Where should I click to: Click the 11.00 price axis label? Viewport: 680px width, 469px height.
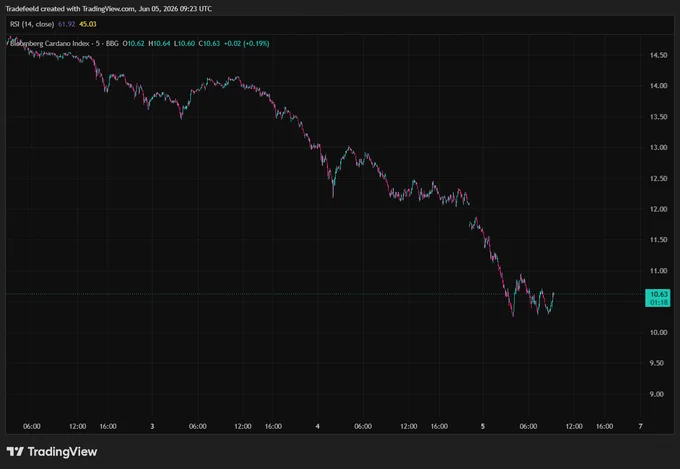658,271
